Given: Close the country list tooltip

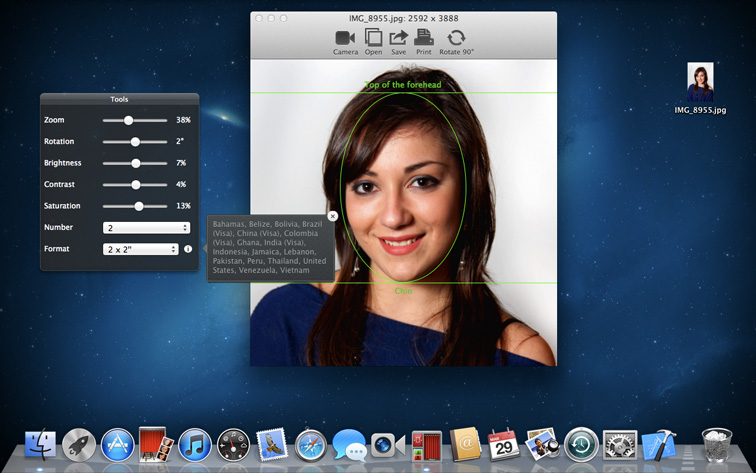Looking at the screenshot, I should point(332,216).
